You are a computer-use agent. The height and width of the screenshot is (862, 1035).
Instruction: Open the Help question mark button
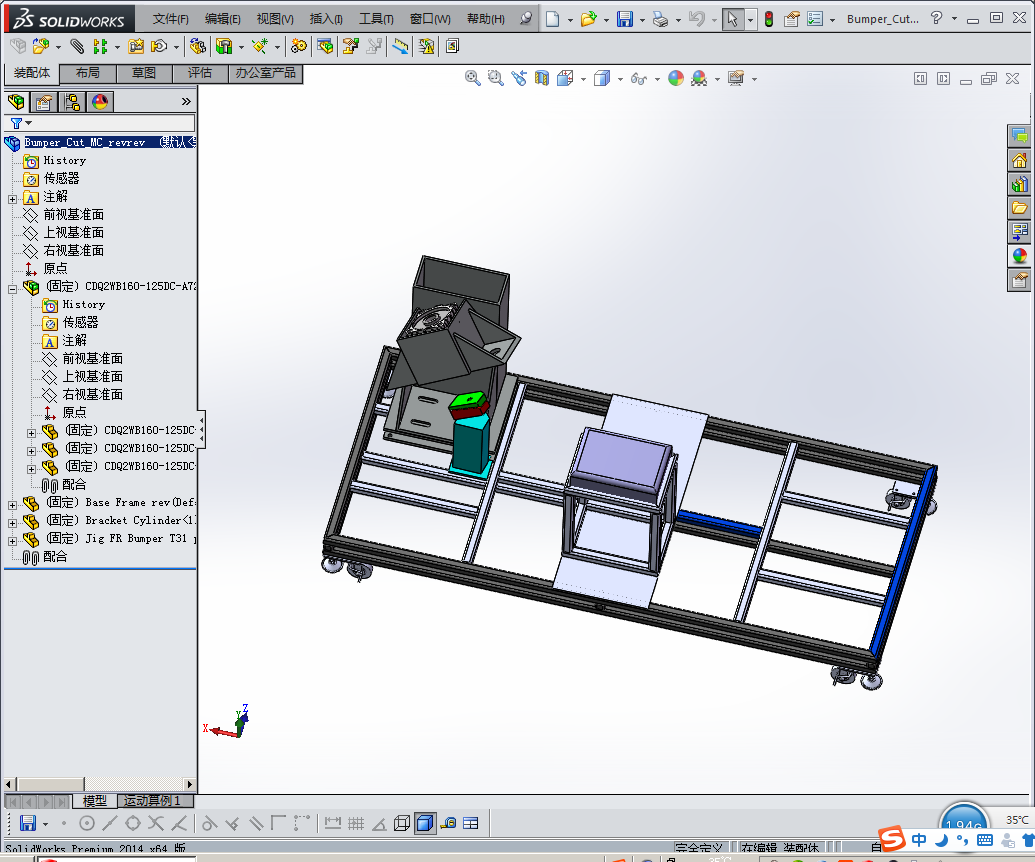936,18
